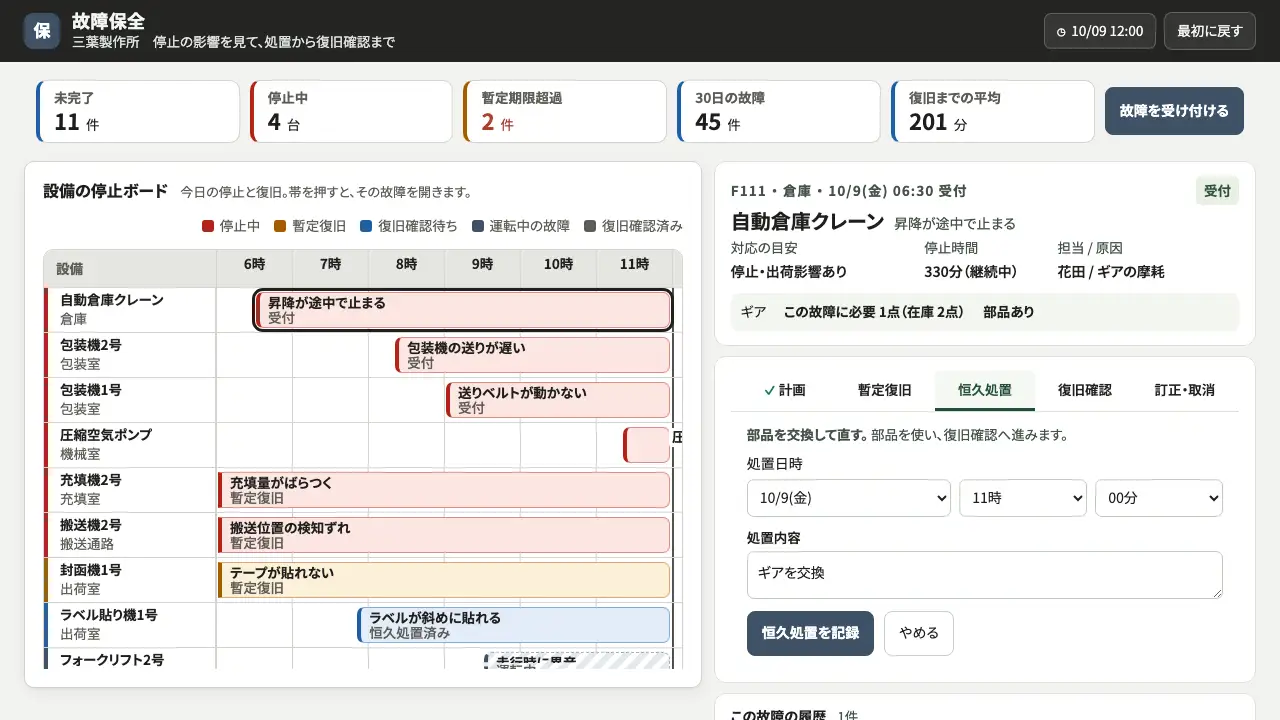Screen dimensions: 1280x720
Task: Click the green 受付 status badge
Action: point(1217,191)
